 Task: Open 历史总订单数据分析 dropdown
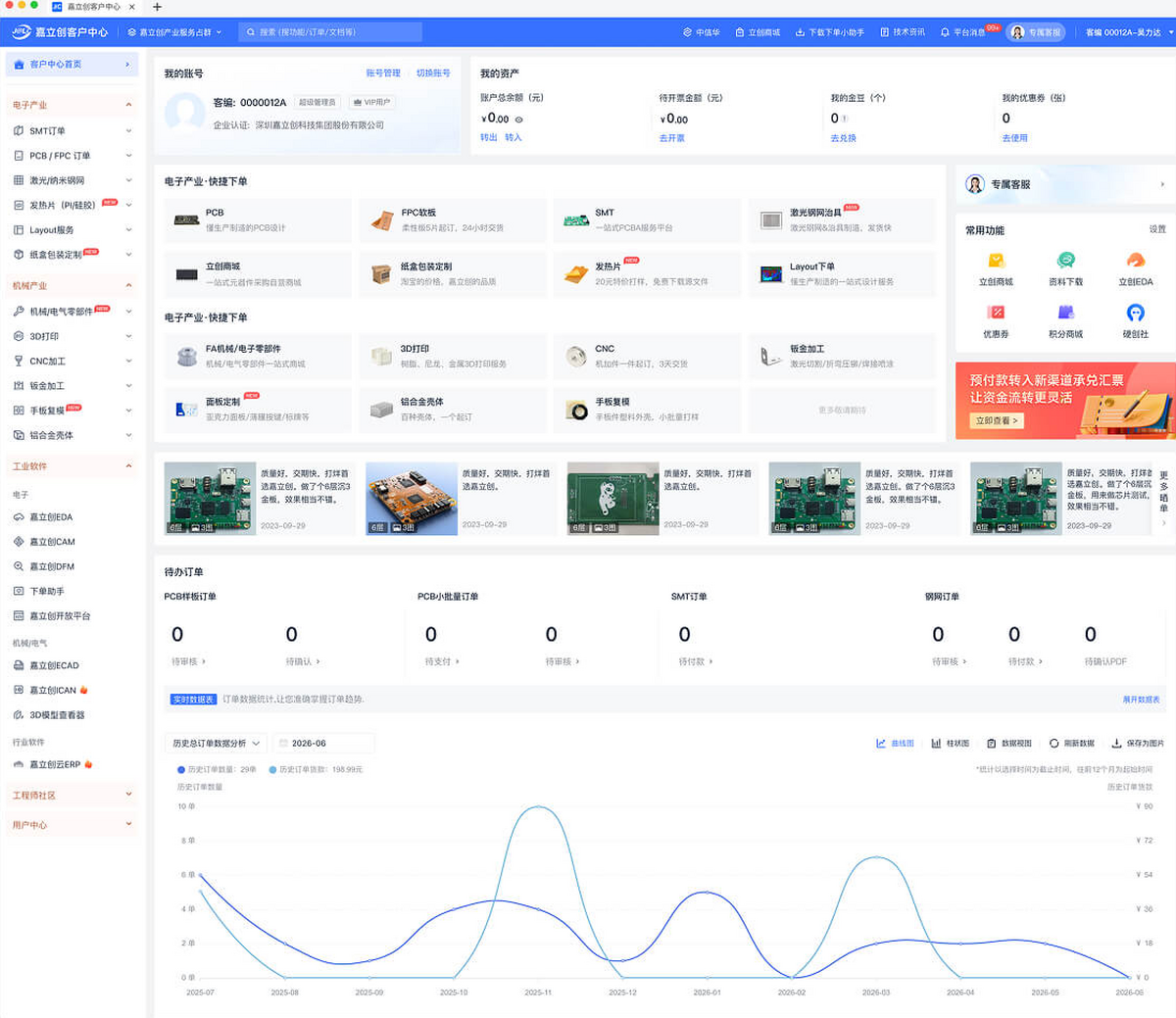pyautogui.click(x=216, y=744)
